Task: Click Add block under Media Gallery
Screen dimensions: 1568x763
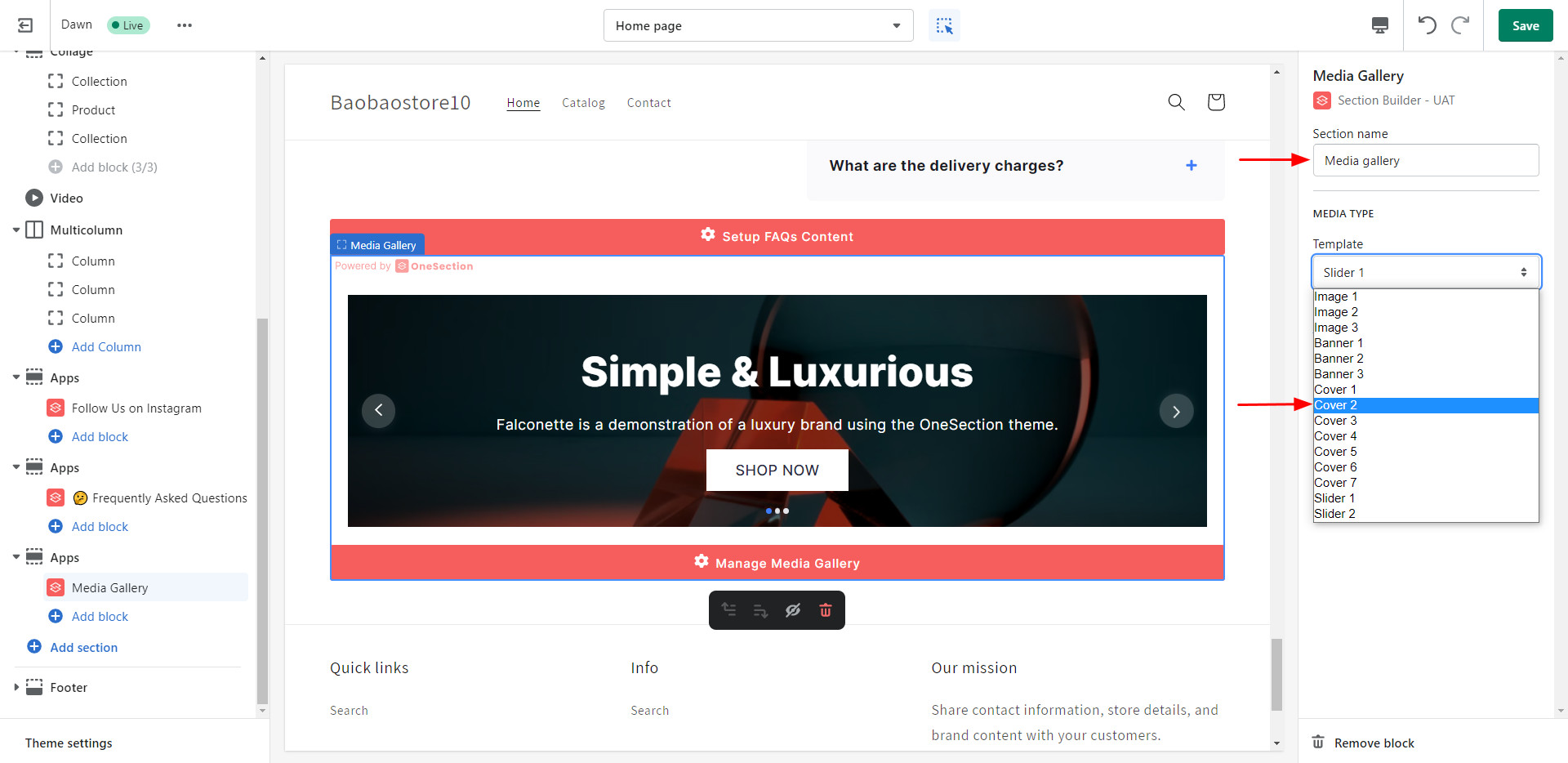Action: [100, 617]
